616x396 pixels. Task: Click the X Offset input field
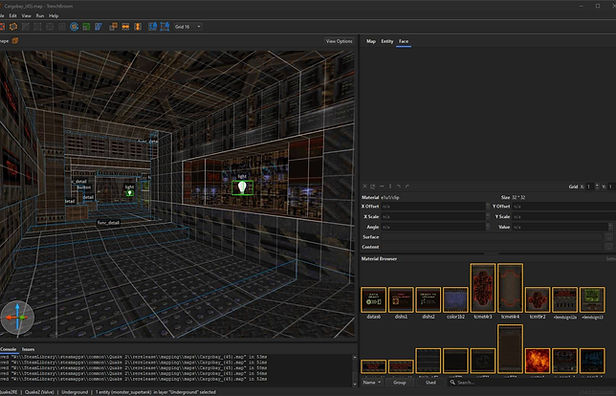[433, 206]
